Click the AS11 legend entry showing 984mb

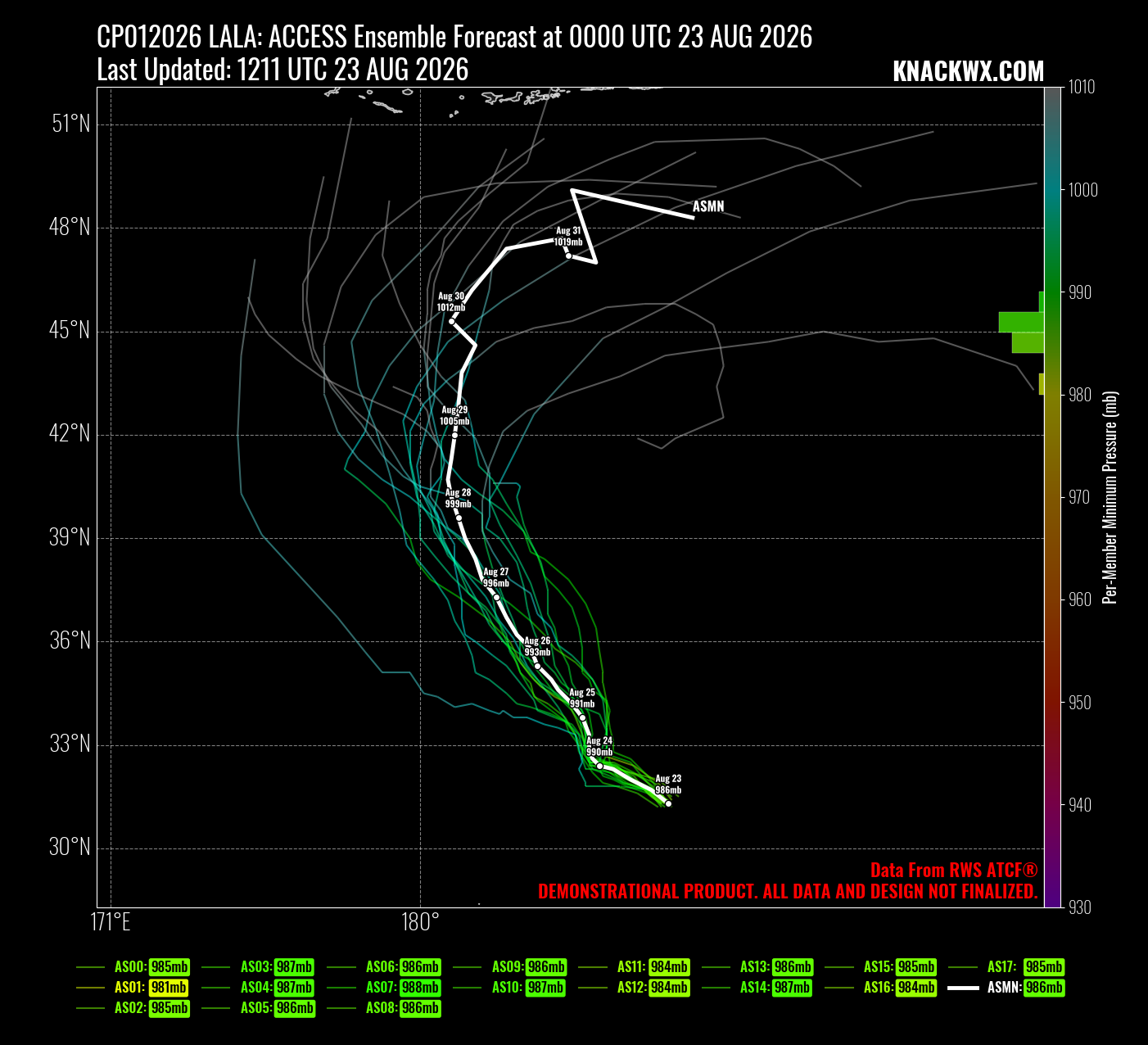click(x=635, y=967)
